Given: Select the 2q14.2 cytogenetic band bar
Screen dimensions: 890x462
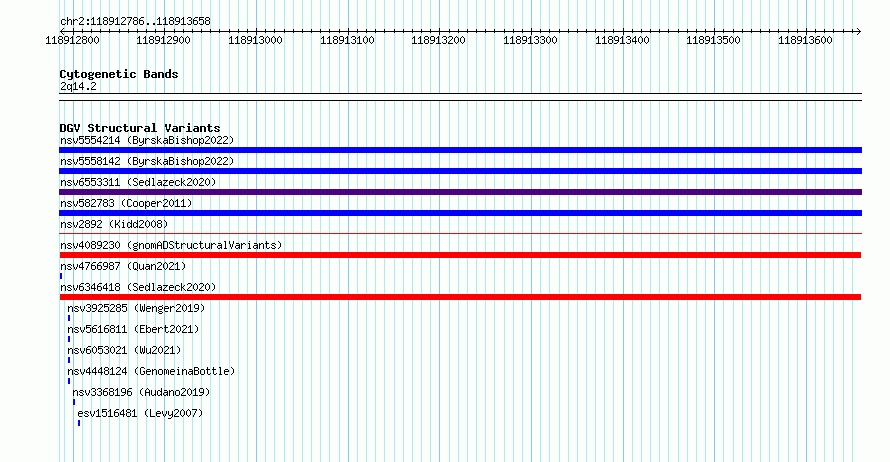Looking at the screenshot, I should click(x=460, y=97).
